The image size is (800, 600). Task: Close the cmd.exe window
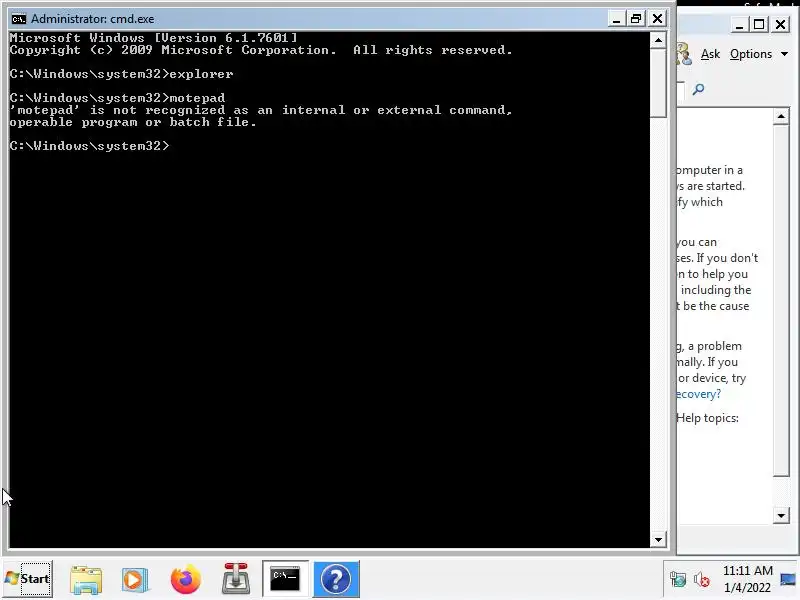click(x=657, y=19)
